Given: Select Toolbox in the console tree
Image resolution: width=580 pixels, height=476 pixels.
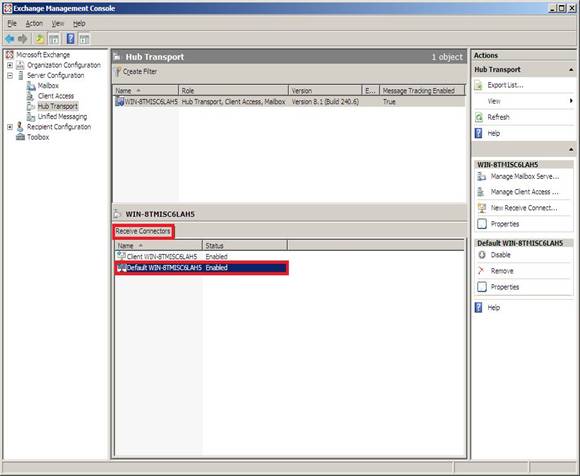Looking at the screenshot, I should (38, 137).
